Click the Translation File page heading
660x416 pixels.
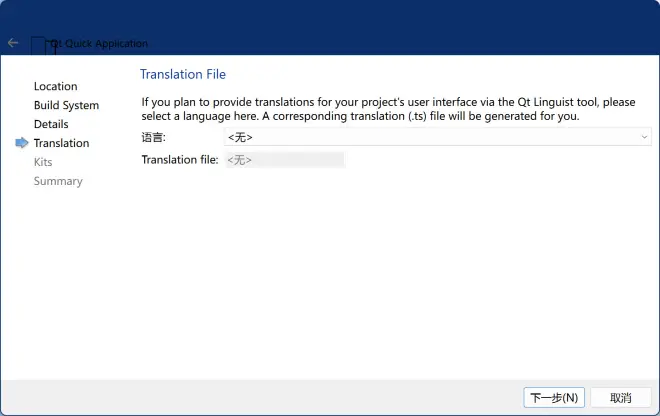pyautogui.click(x=183, y=74)
